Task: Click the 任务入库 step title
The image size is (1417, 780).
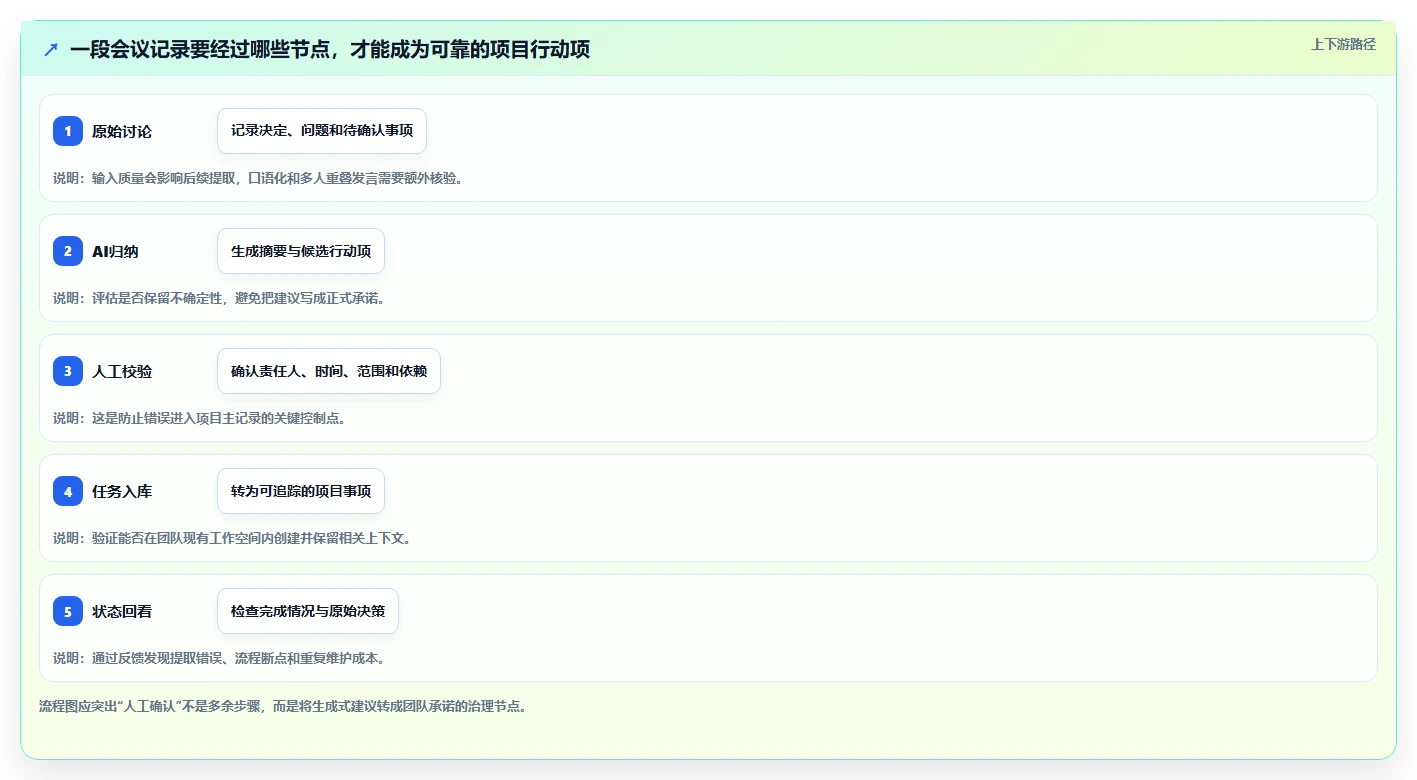Action: pyautogui.click(x=122, y=491)
